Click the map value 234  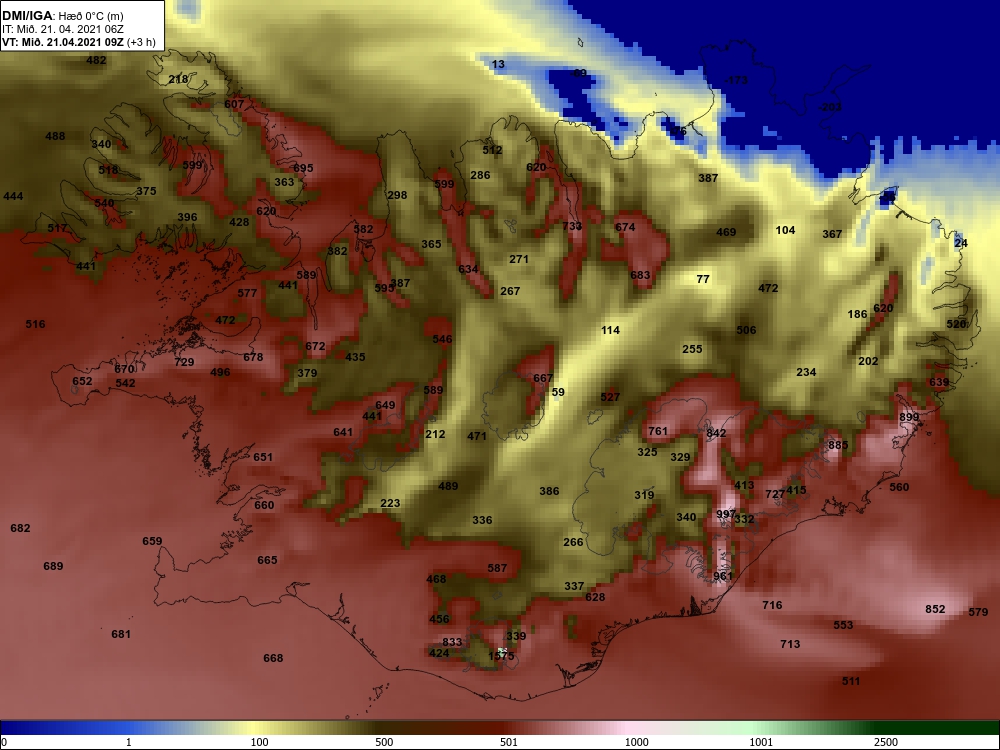point(806,372)
